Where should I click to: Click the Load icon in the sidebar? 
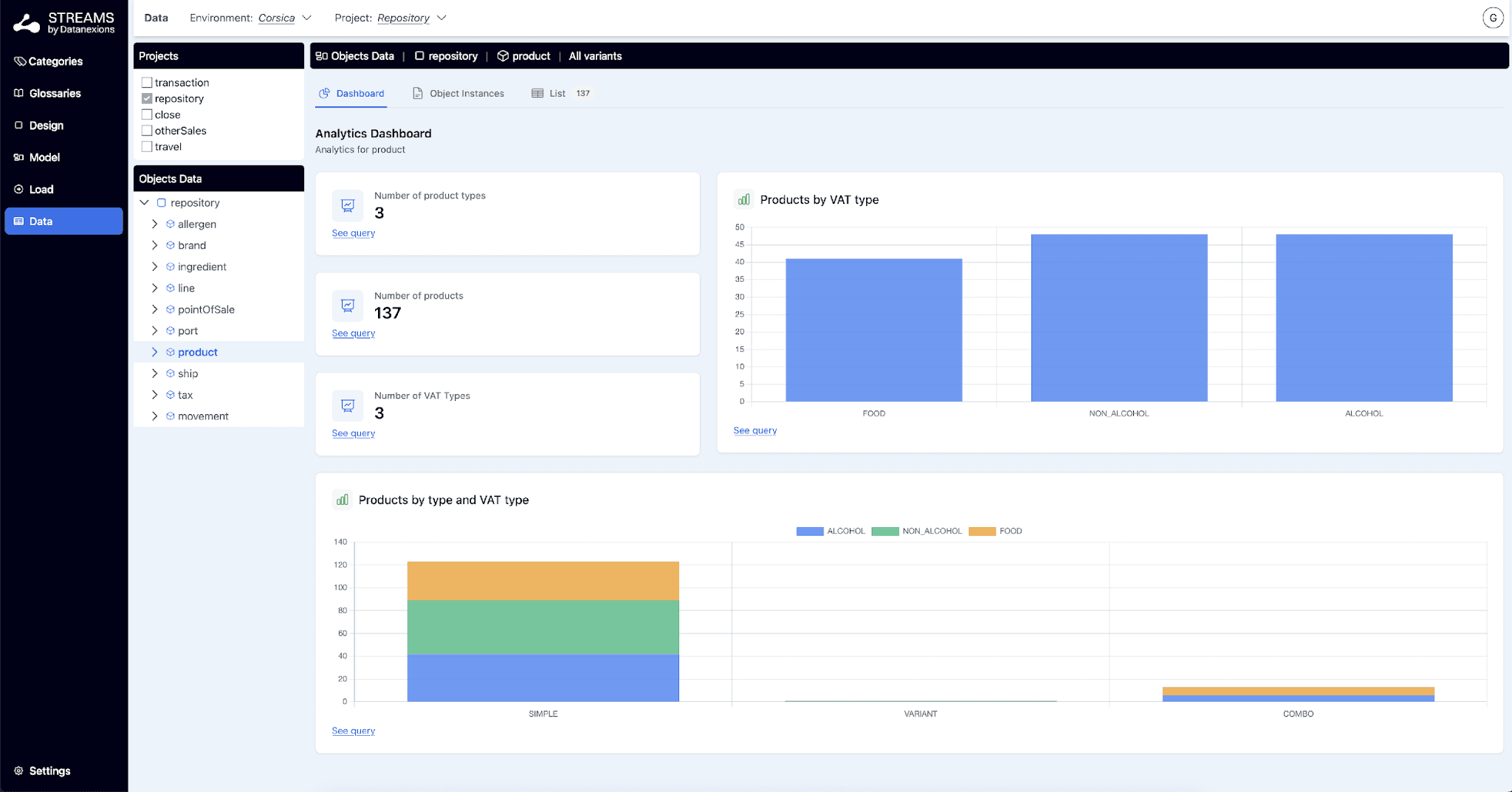click(19, 189)
